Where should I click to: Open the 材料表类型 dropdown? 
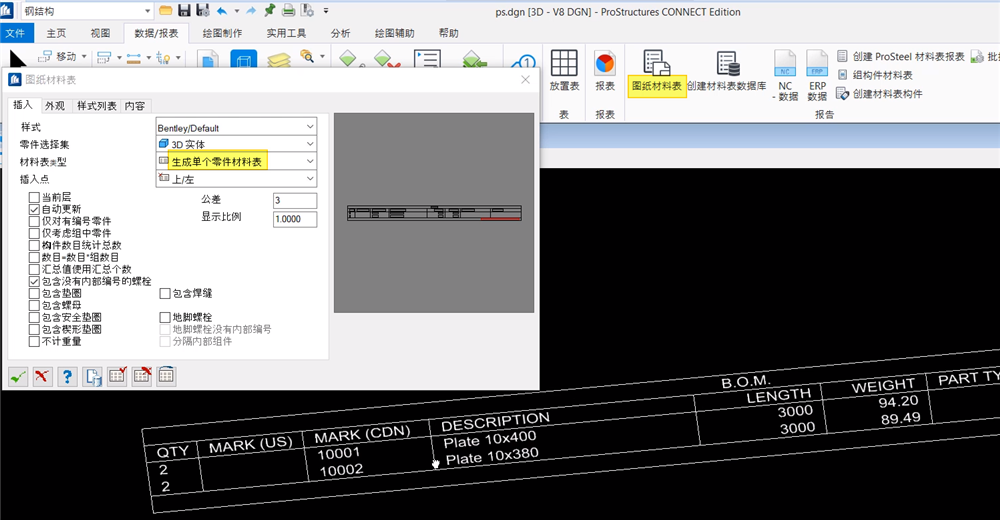(x=236, y=161)
